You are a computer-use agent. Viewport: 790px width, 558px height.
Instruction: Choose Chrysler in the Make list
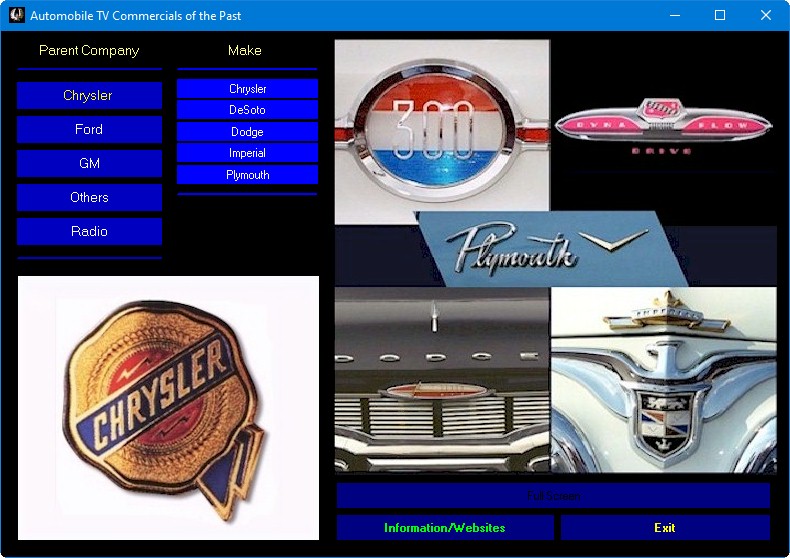pos(247,89)
